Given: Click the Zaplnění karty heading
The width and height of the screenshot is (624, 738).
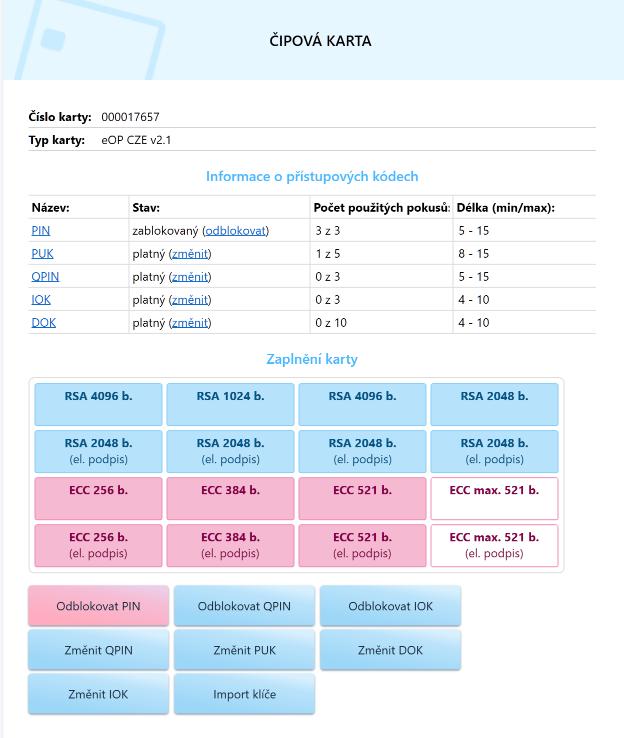Looking at the screenshot, I should point(312,359).
